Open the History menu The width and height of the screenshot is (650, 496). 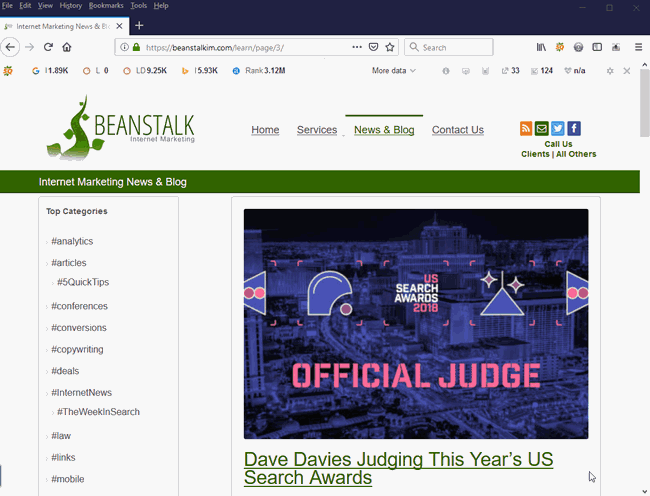70,6
